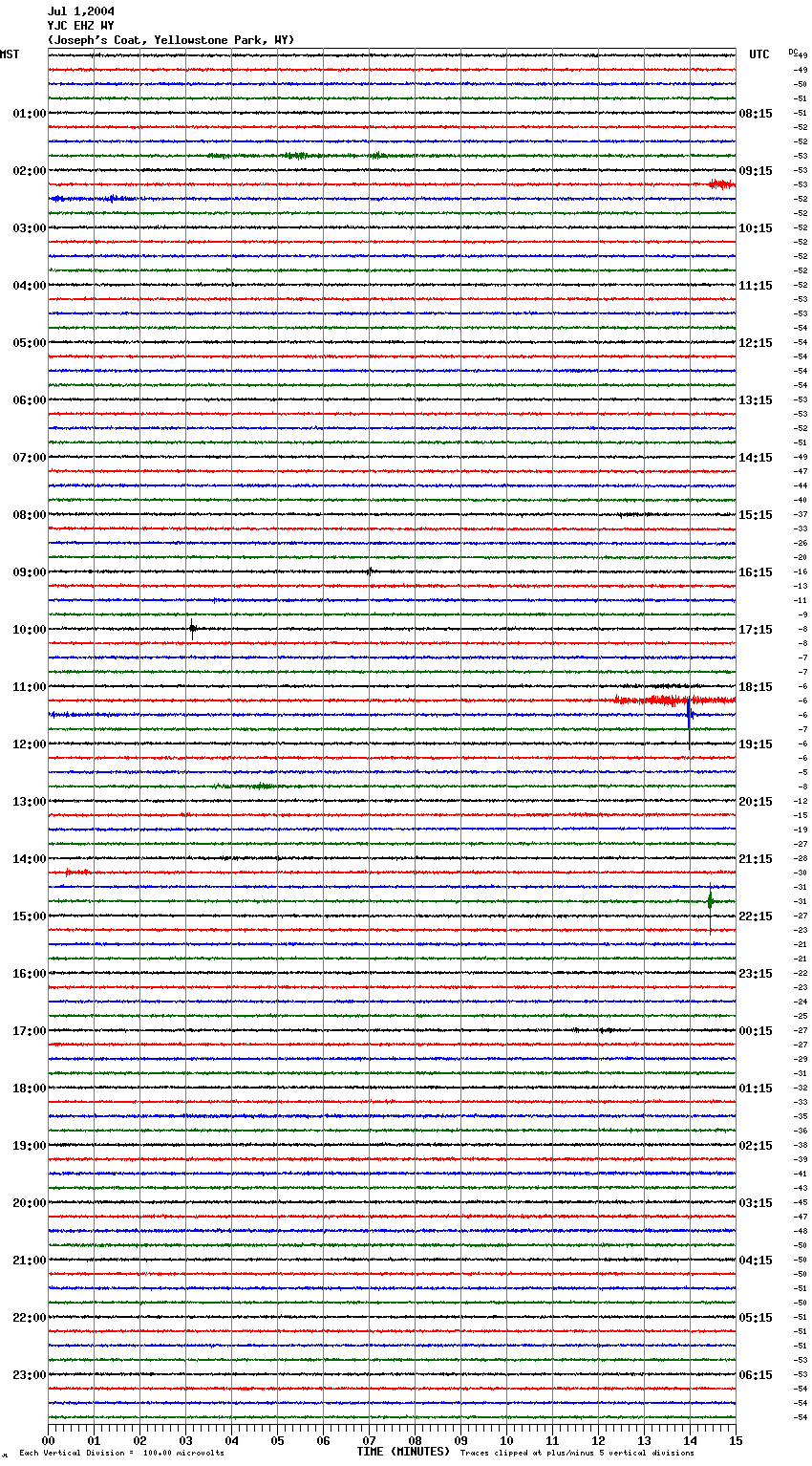
Task: Click the 17:15 UTC time label
Action: (x=756, y=630)
